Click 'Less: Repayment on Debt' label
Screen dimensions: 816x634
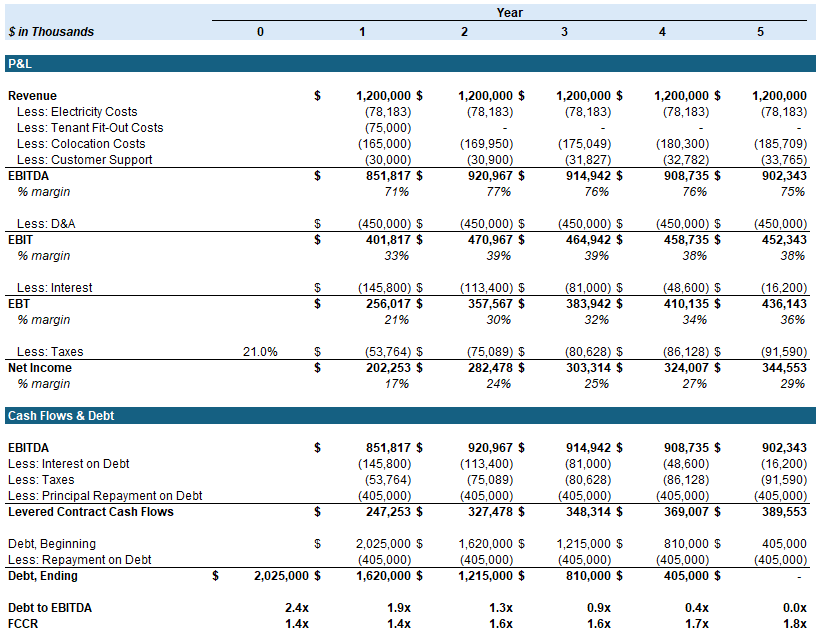pos(80,560)
